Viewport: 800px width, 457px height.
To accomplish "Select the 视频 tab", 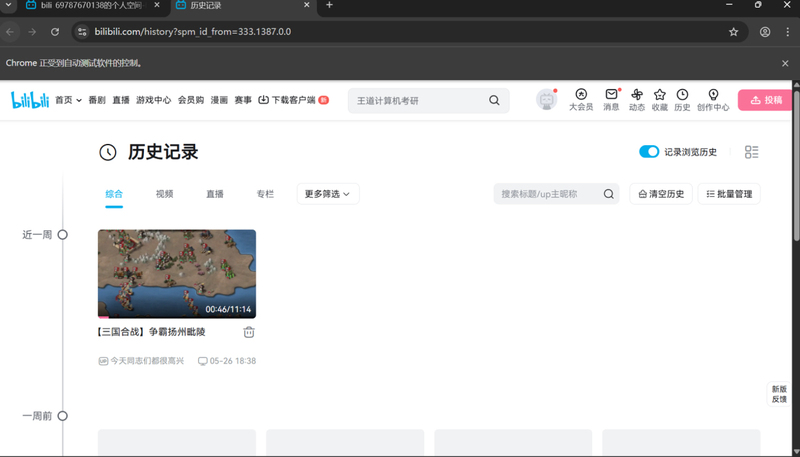I will pyautogui.click(x=164, y=194).
